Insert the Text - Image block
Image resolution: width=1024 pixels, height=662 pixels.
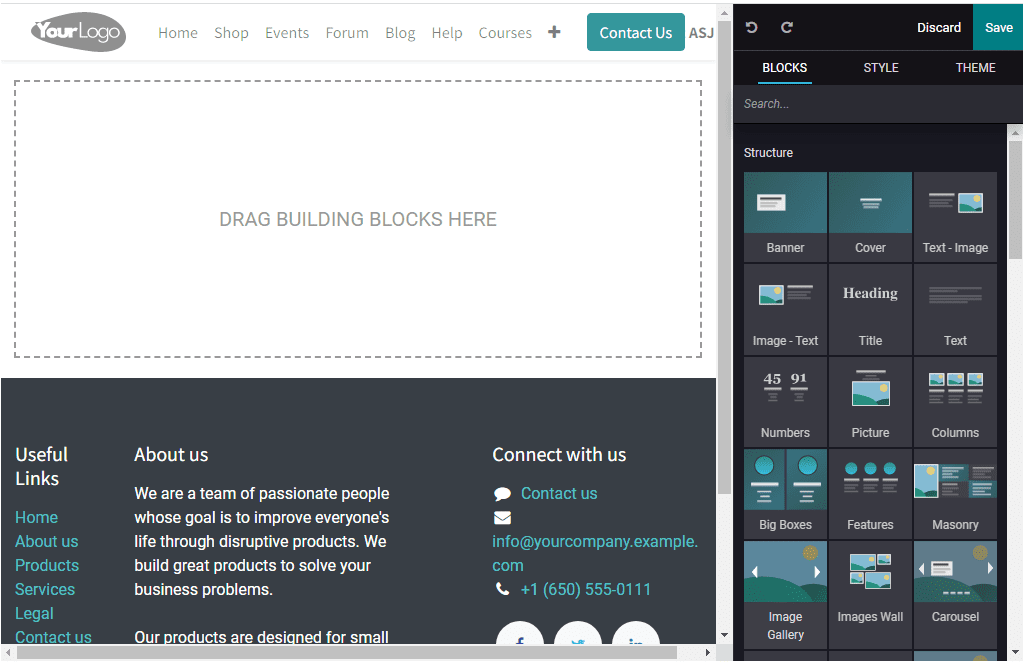coord(955,216)
